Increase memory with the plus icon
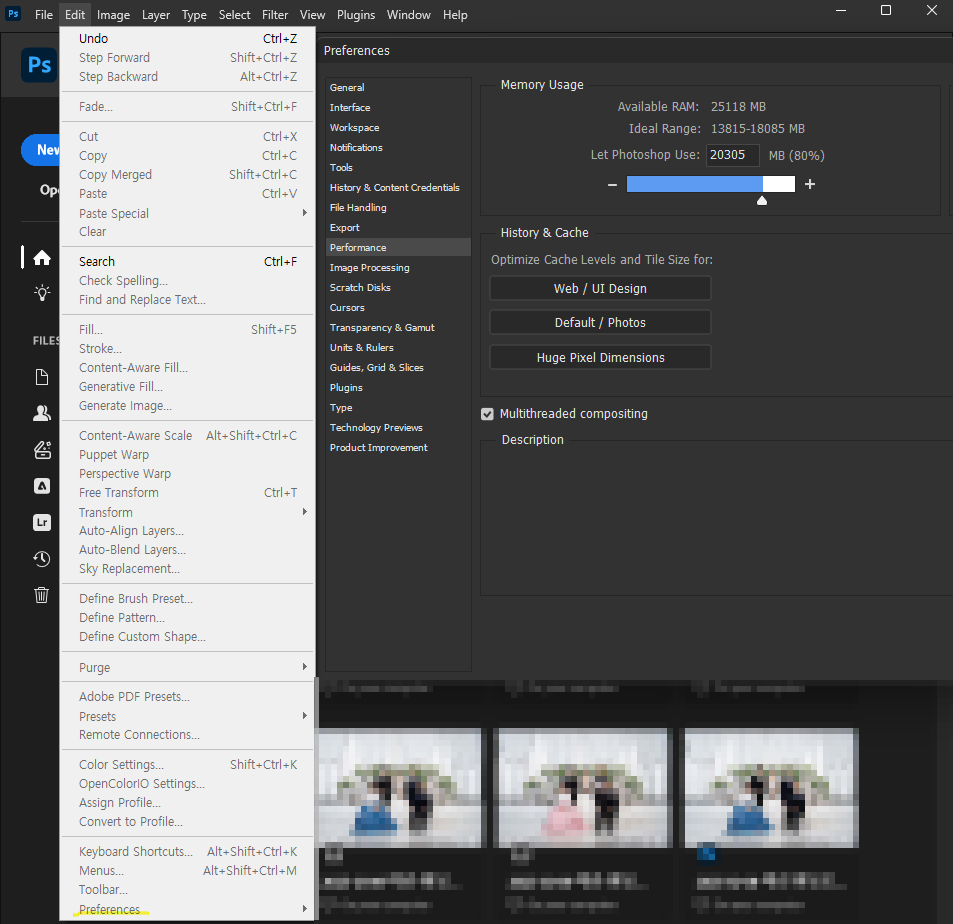 (810, 184)
